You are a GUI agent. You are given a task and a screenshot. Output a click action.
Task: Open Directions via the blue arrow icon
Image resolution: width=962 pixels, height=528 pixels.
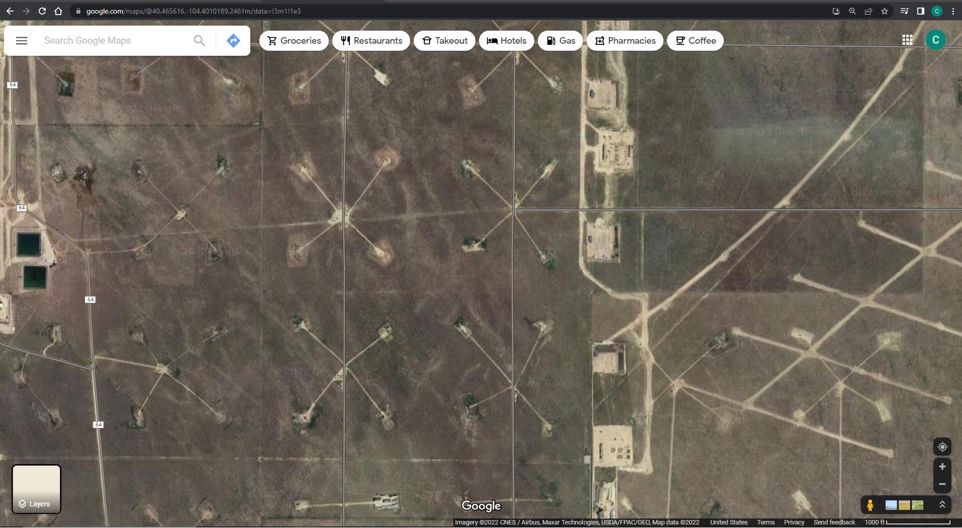233,41
